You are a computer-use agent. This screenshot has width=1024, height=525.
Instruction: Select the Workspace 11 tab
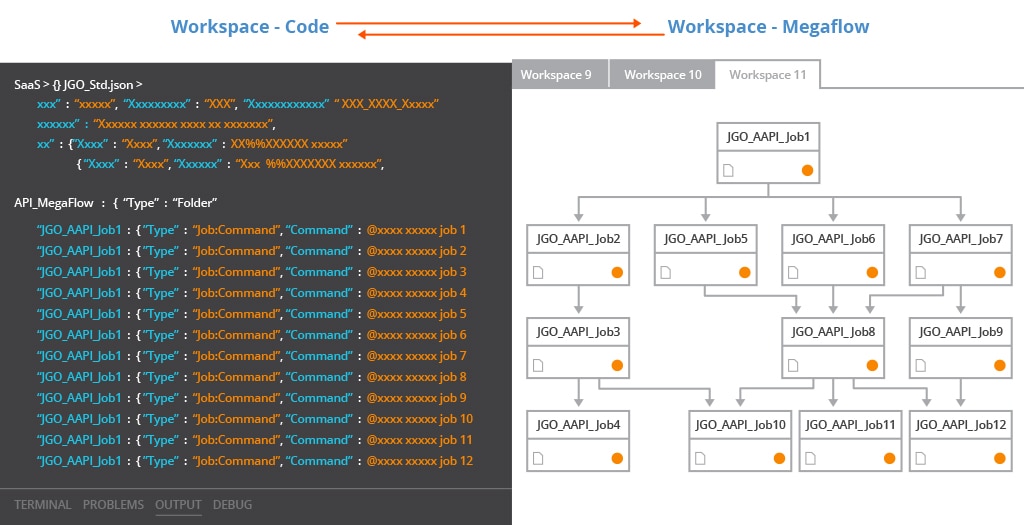click(767, 75)
